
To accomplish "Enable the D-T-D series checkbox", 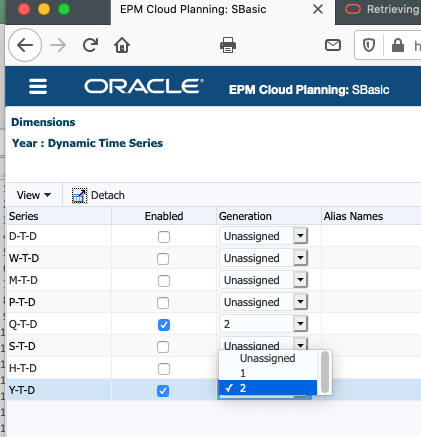I will tap(164, 237).
